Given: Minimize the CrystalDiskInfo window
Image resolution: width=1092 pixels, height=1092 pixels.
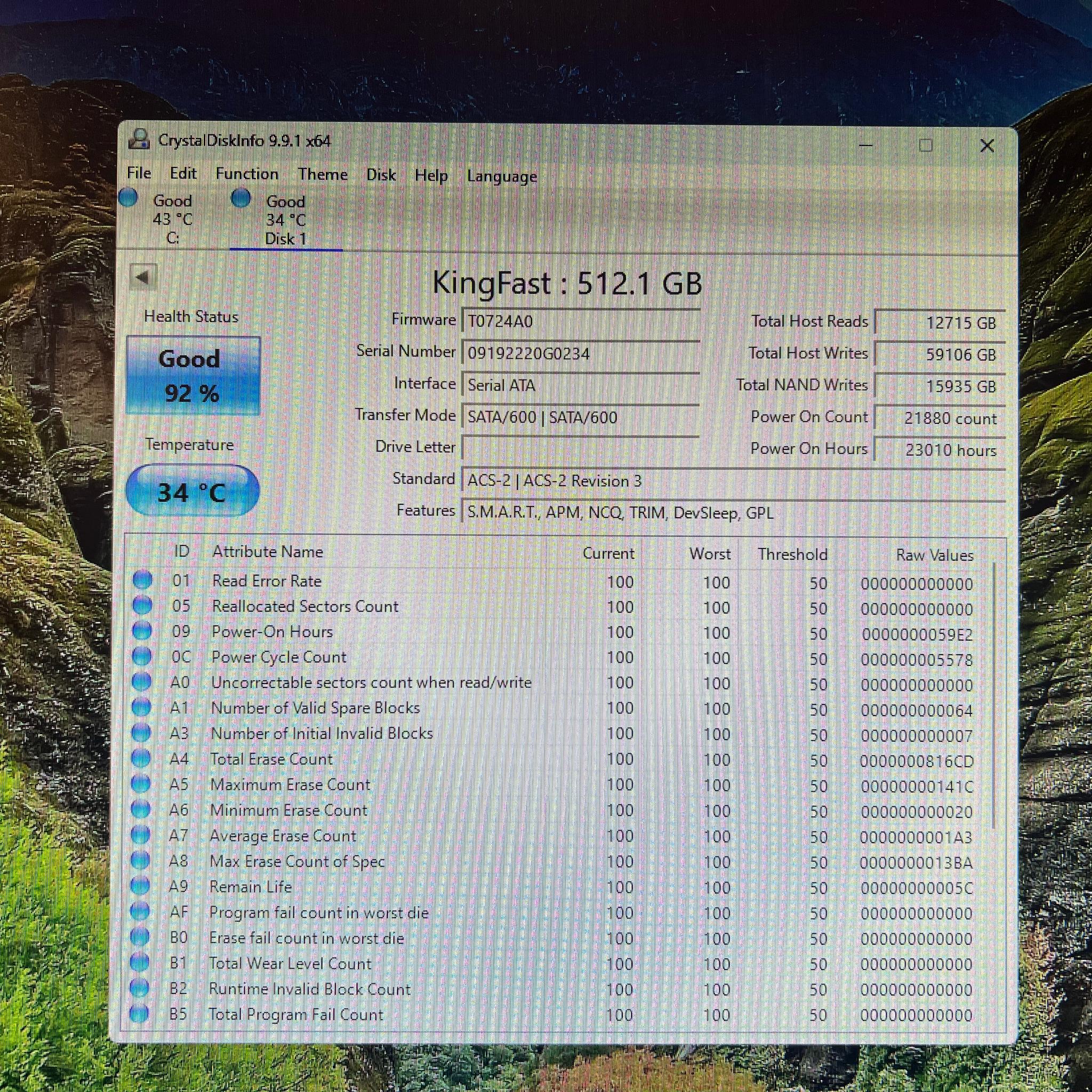Looking at the screenshot, I should click(865, 145).
